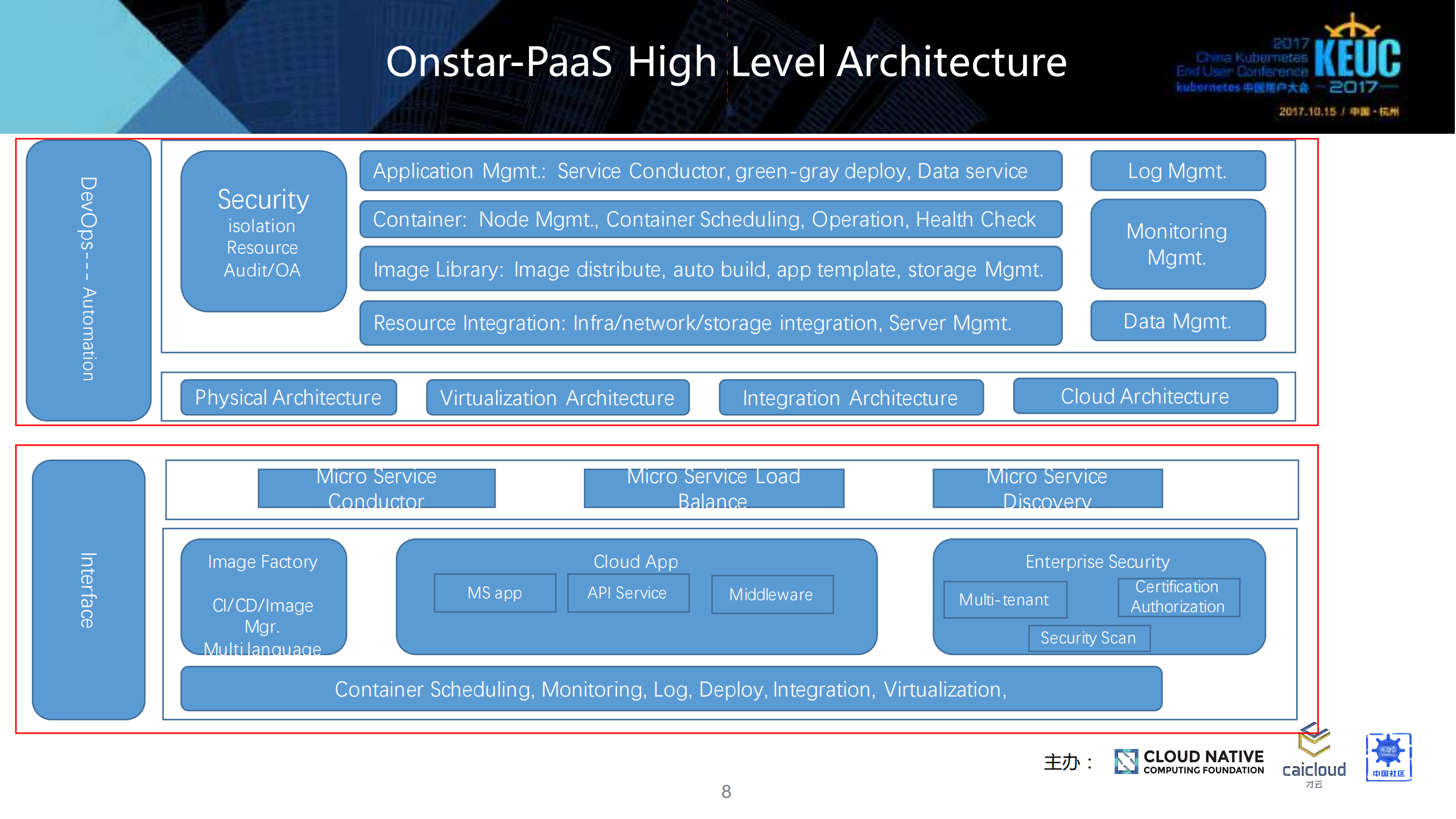
Task: Click the Monitoring Mgmt. box
Action: pyautogui.click(x=1177, y=244)
